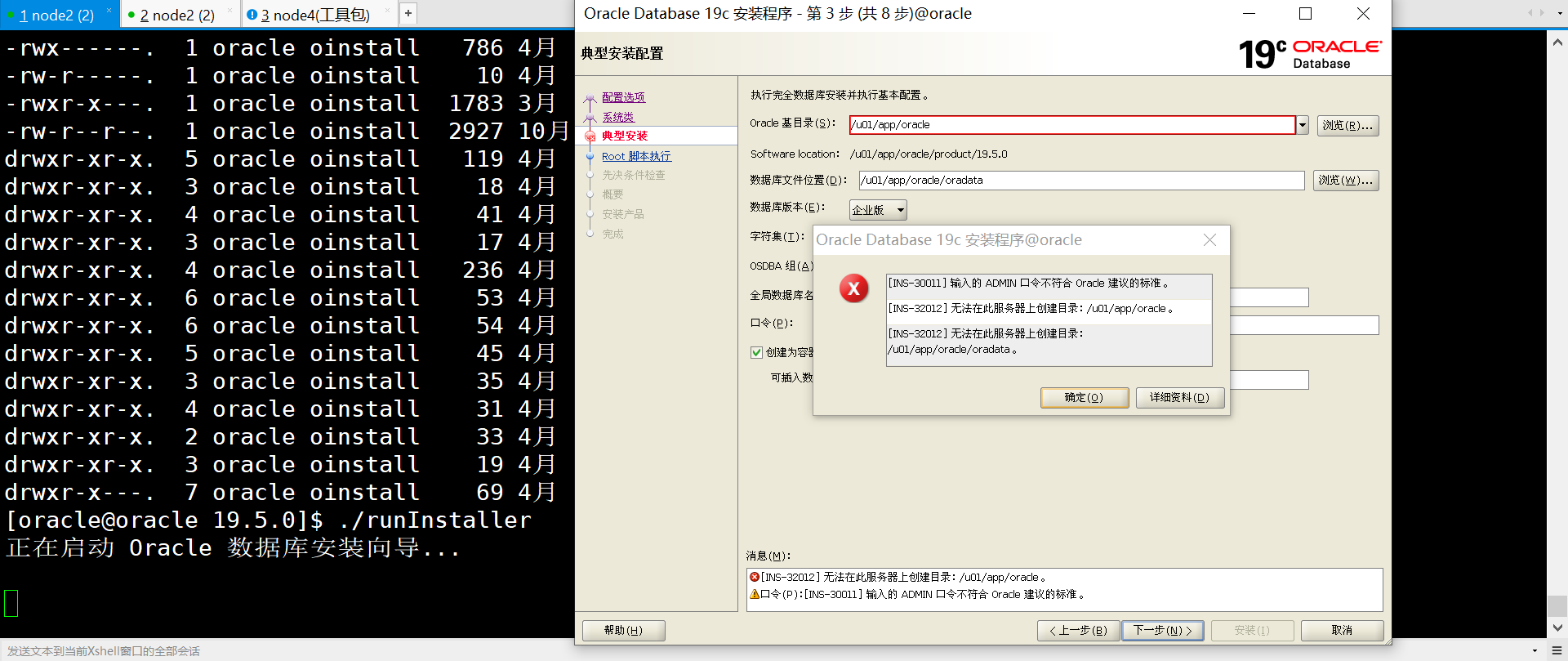This screenshot has height=661, width=1568.
Task: Go back with 上一步(B)
Action: (x=1078, y=631)
